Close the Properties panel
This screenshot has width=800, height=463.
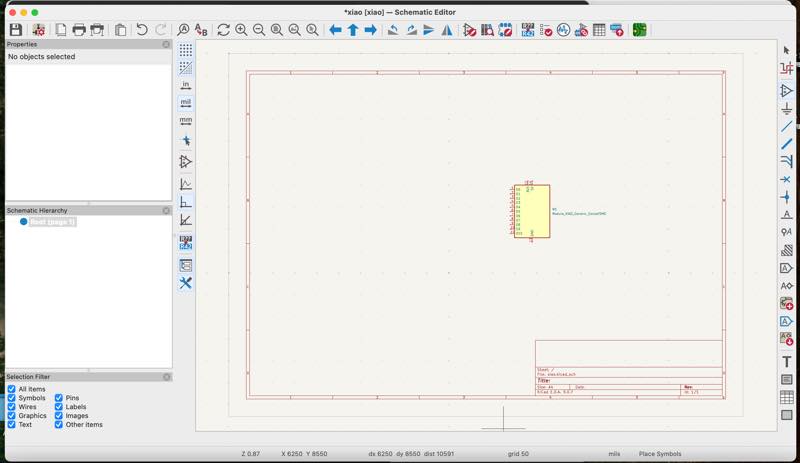(x=166, y=44)
